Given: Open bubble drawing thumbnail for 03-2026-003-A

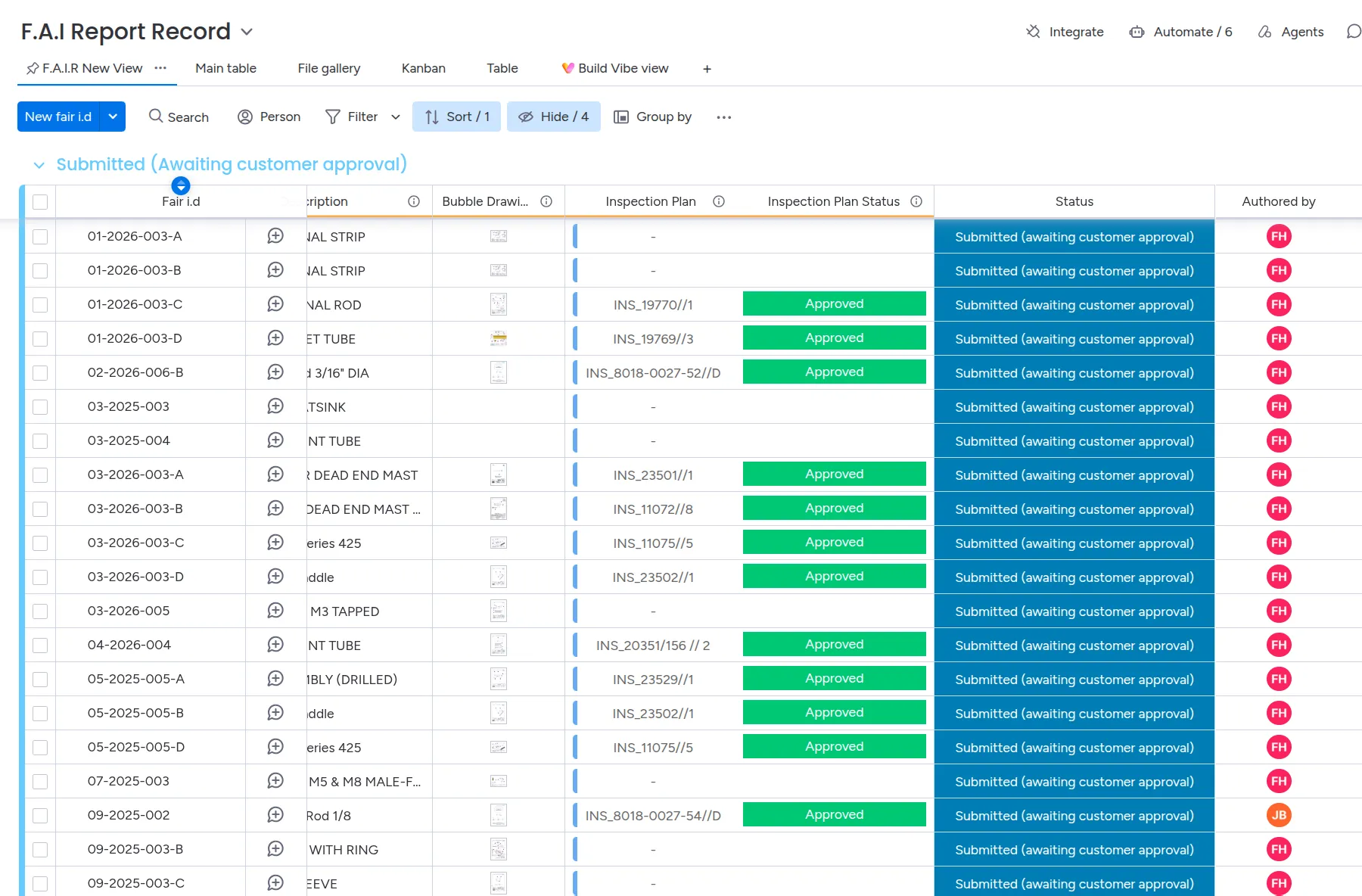Looking at the screenshot, I should pos(499,474).
